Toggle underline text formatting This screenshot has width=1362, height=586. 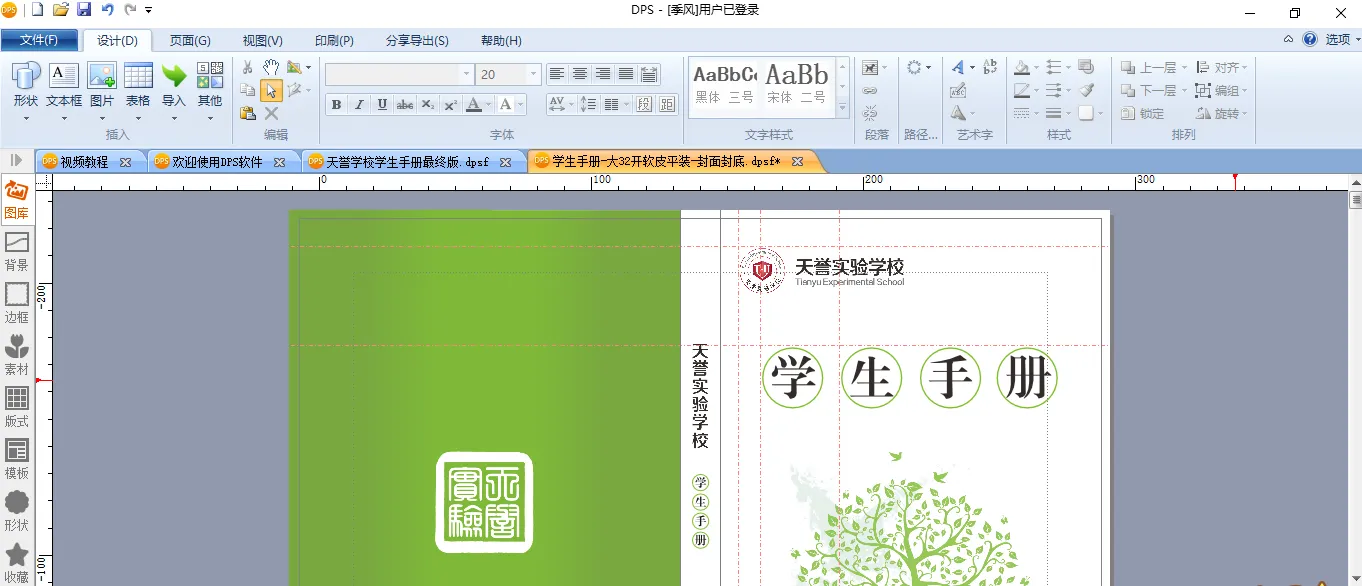tap(382, 105)
